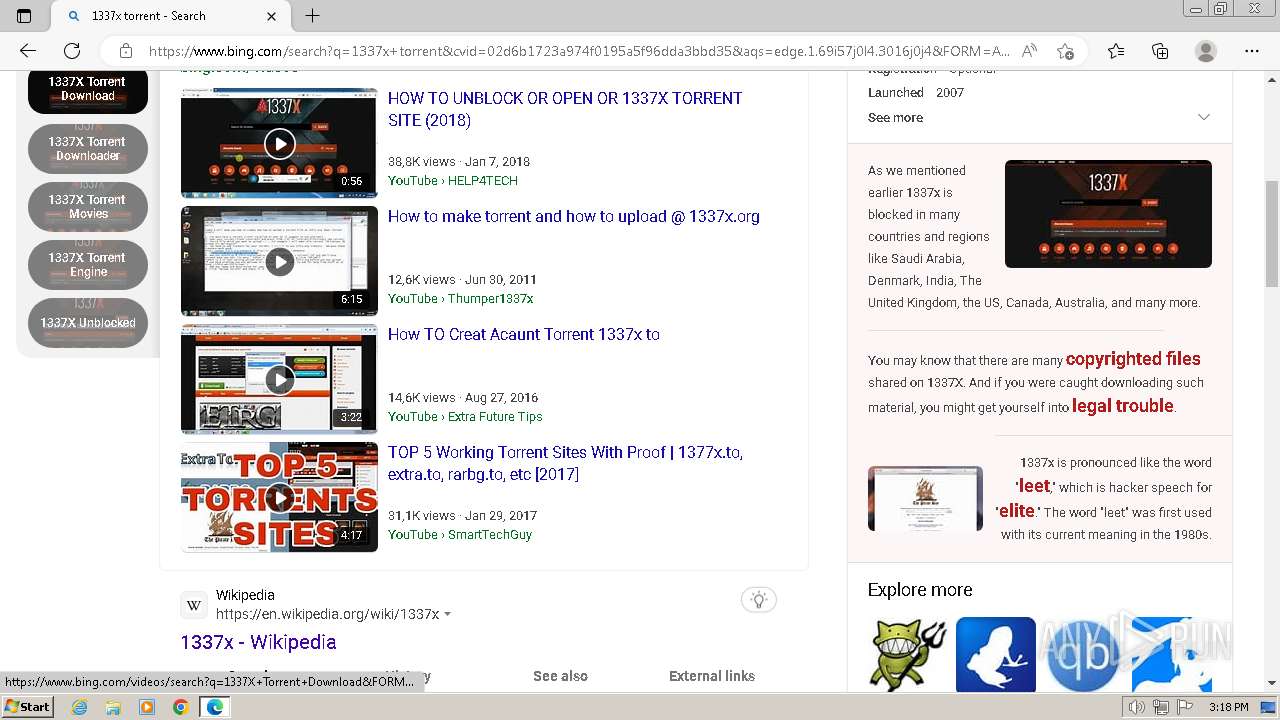Click 'Explore more' heading
The width and height of the screenshot is (1280, 720).
click(920, 590)
